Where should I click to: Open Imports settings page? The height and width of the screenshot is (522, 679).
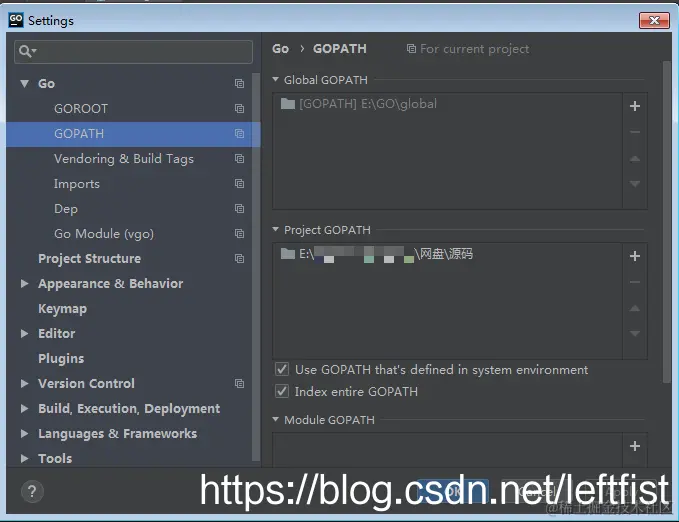pos(77,184)
